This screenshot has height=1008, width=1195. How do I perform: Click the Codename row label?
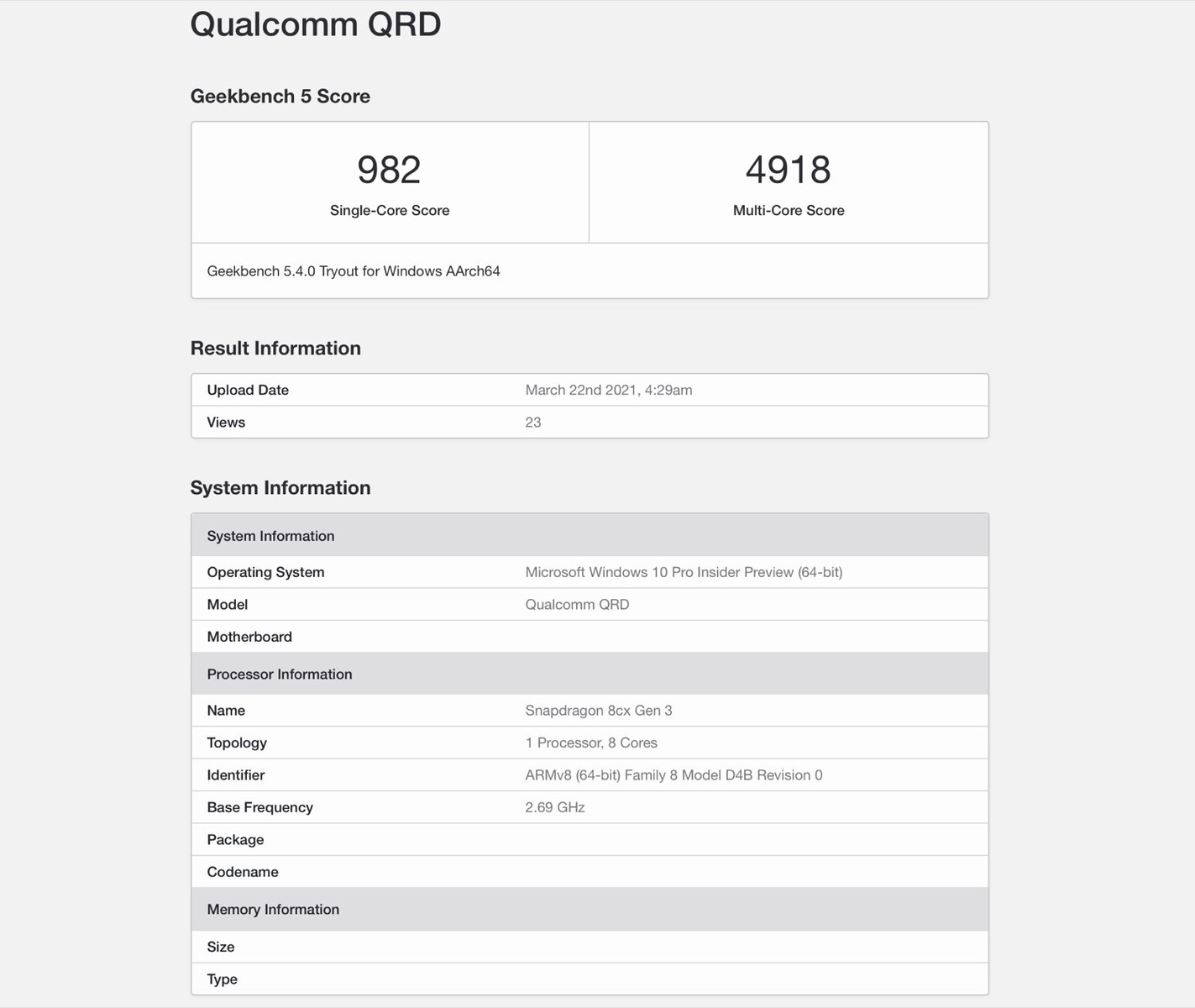pos(243,873)
